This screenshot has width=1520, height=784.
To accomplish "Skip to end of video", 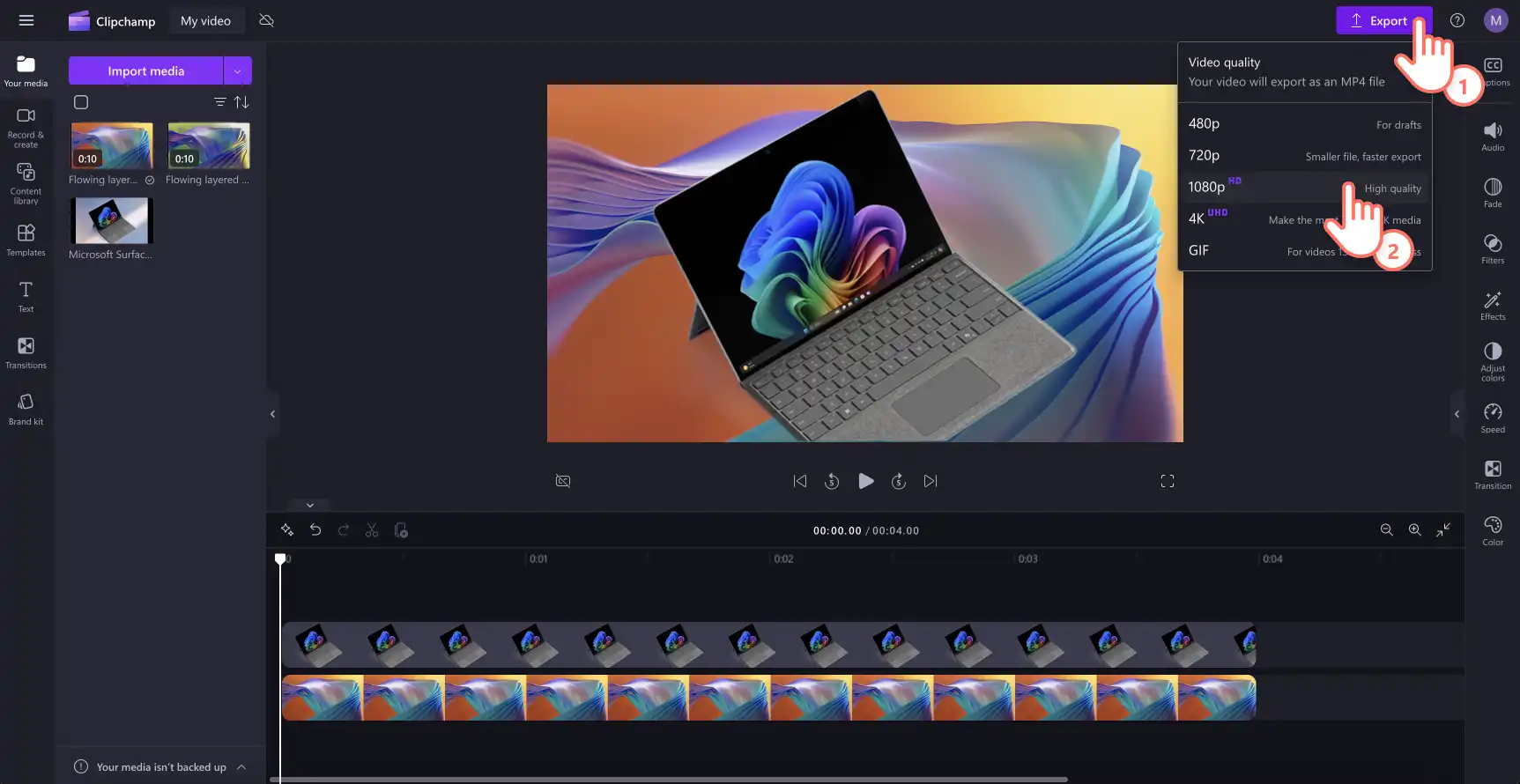I will pos(931,481).
